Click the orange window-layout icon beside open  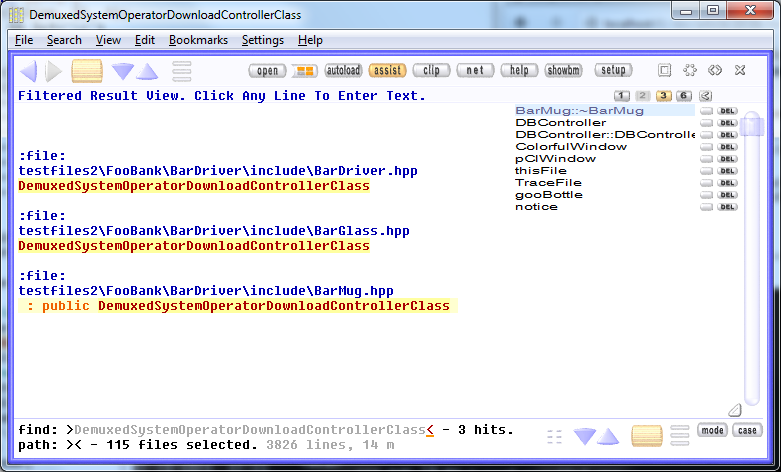point(304,71)
